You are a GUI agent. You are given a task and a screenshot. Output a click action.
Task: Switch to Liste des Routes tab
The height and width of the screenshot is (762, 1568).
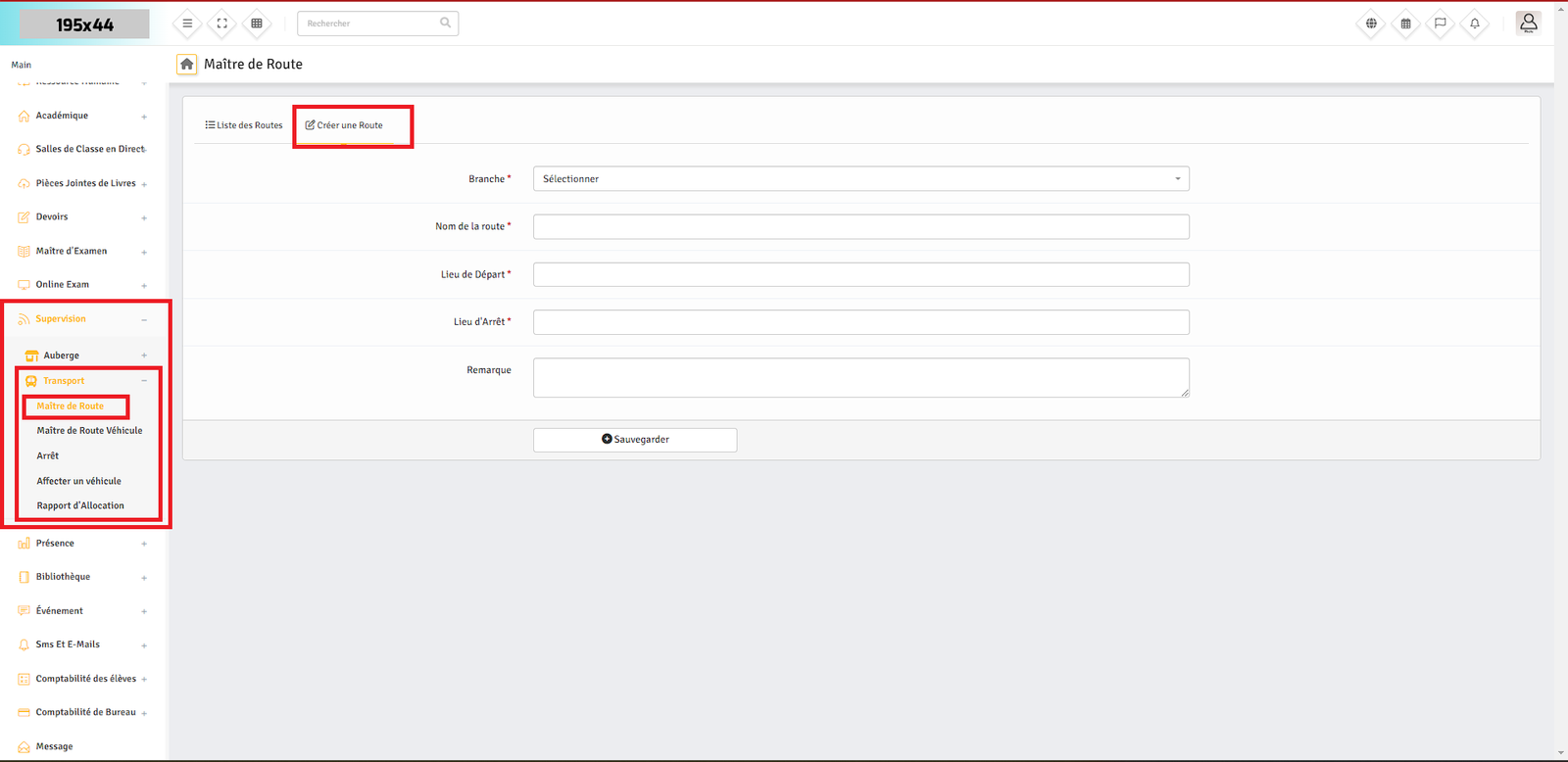(244, 125)
